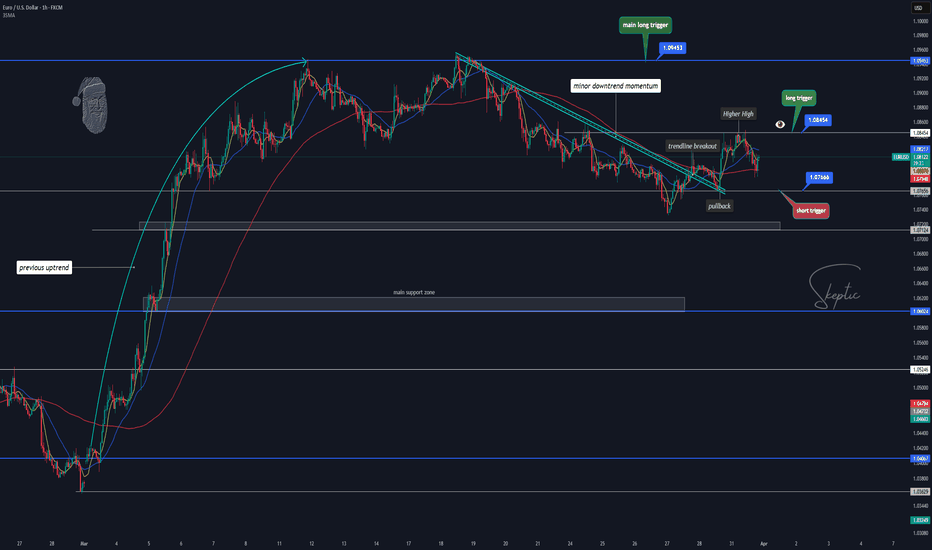This screenshot has width=932, height=550.
Task: Click the 1.07124 price axis label
Action: 920,230
